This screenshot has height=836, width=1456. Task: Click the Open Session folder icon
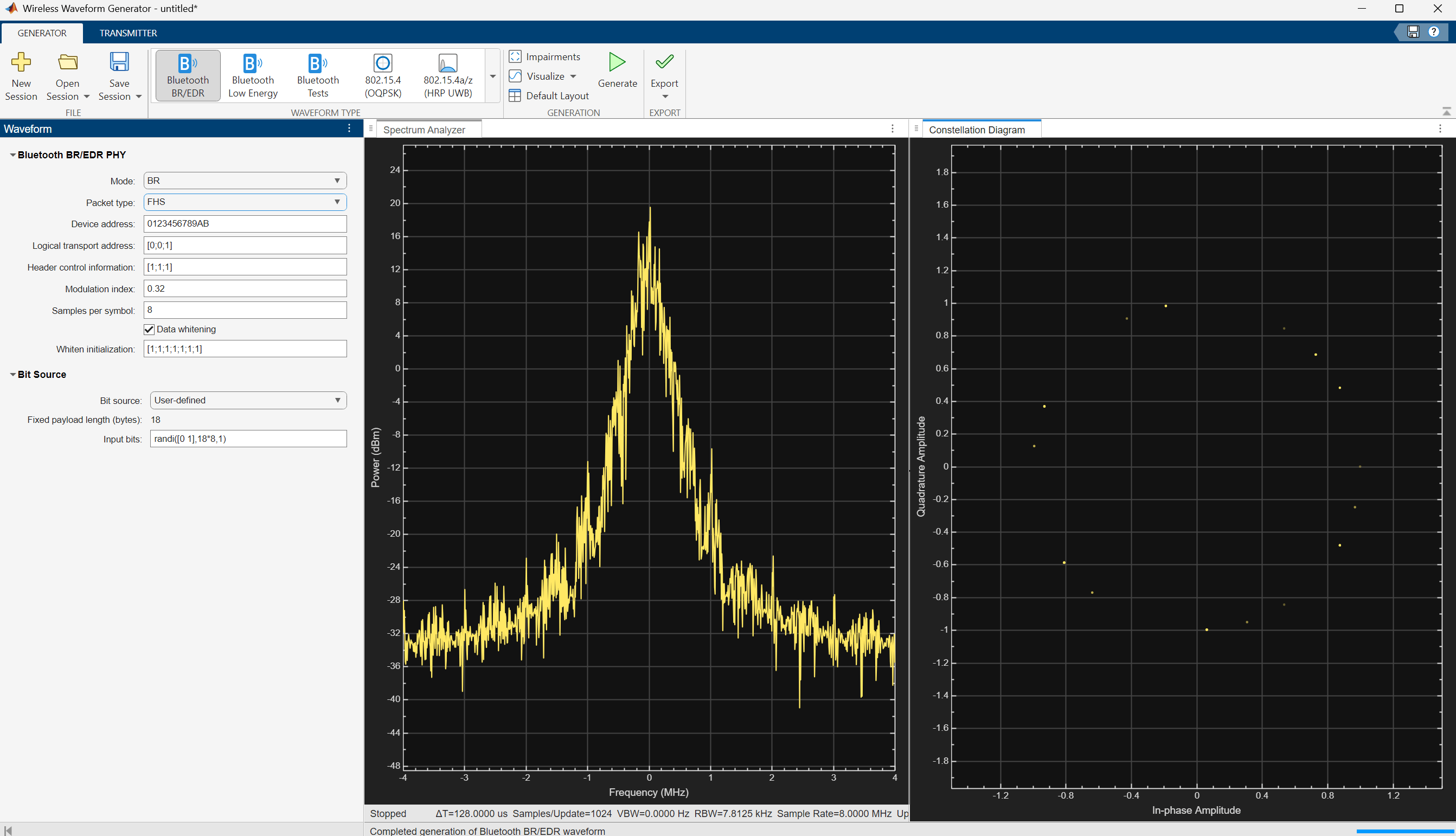68,62
